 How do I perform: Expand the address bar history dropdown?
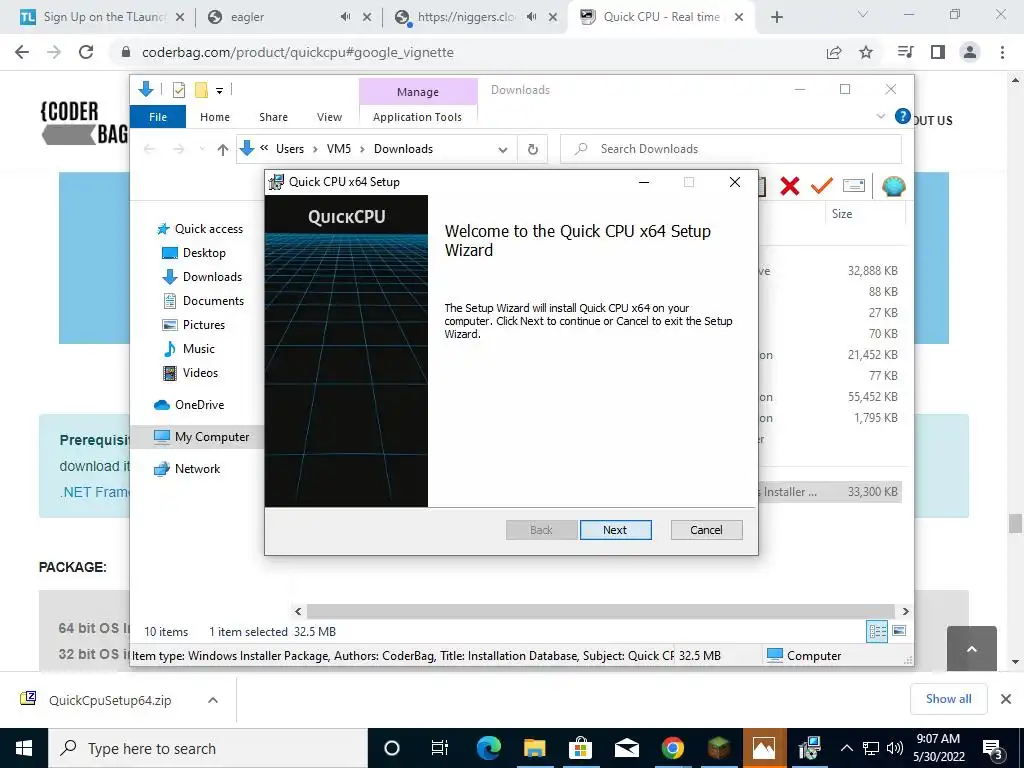click(x=503, y=150)
